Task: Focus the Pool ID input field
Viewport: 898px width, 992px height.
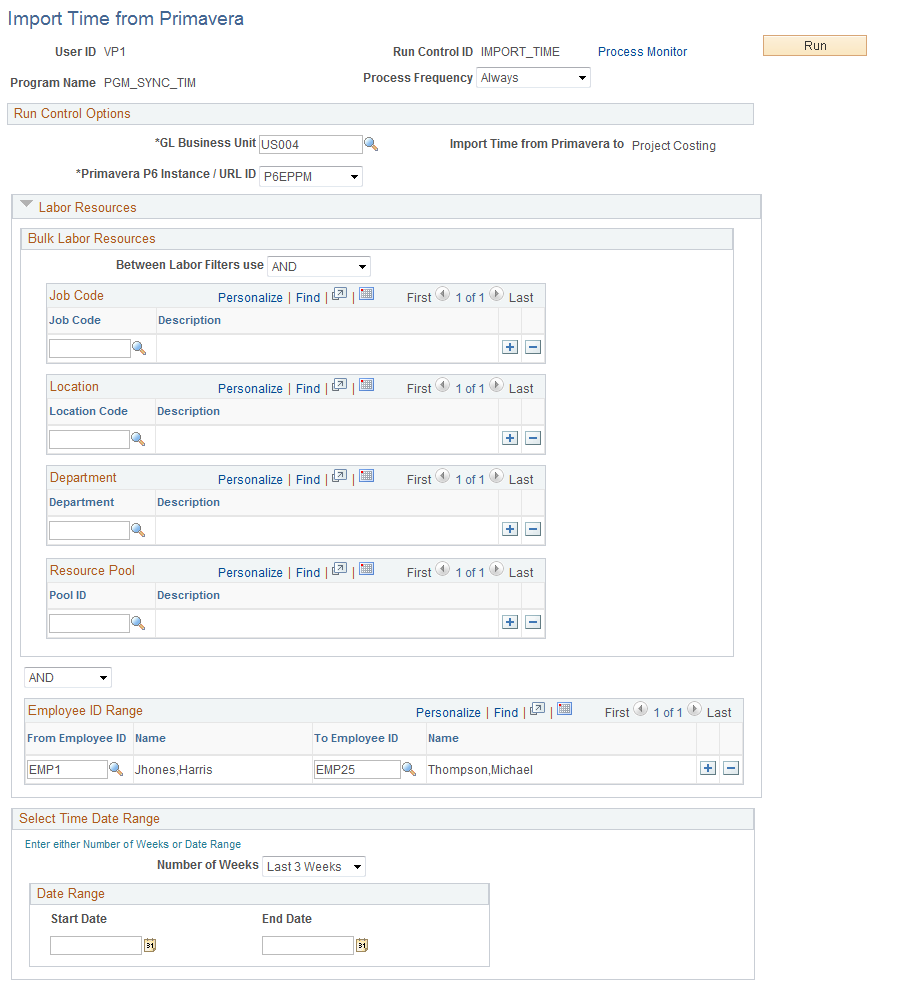Action: tap(89, 624)
